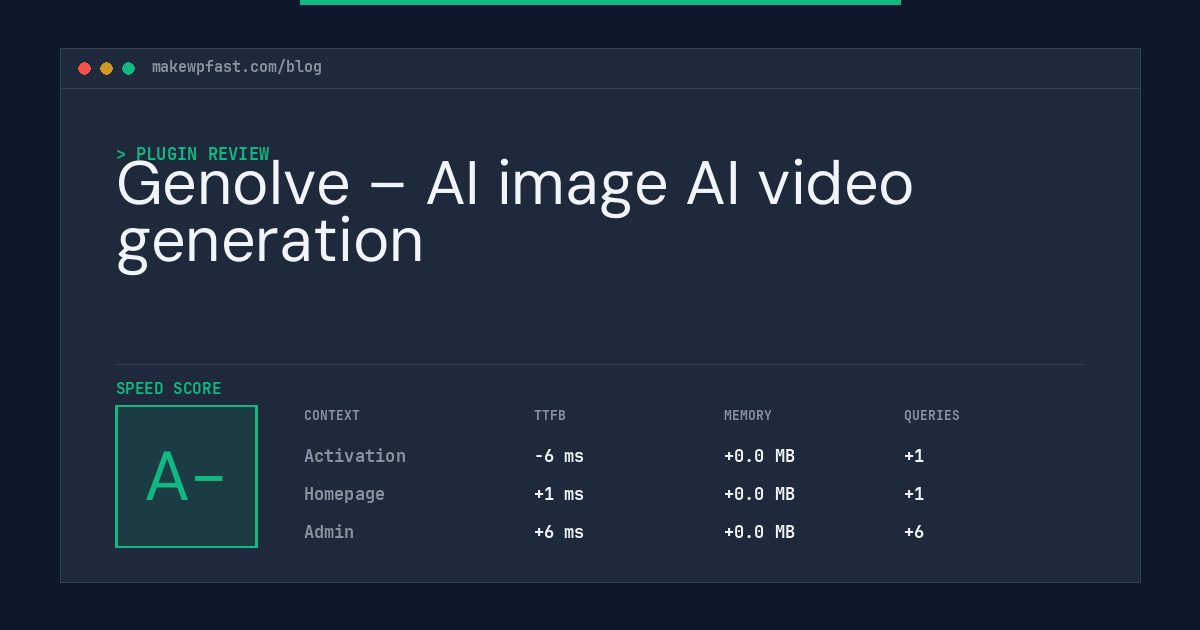The image size is (1200, 630).
Task: Select the Homepage row label
Action: click(x=344, y=494)
